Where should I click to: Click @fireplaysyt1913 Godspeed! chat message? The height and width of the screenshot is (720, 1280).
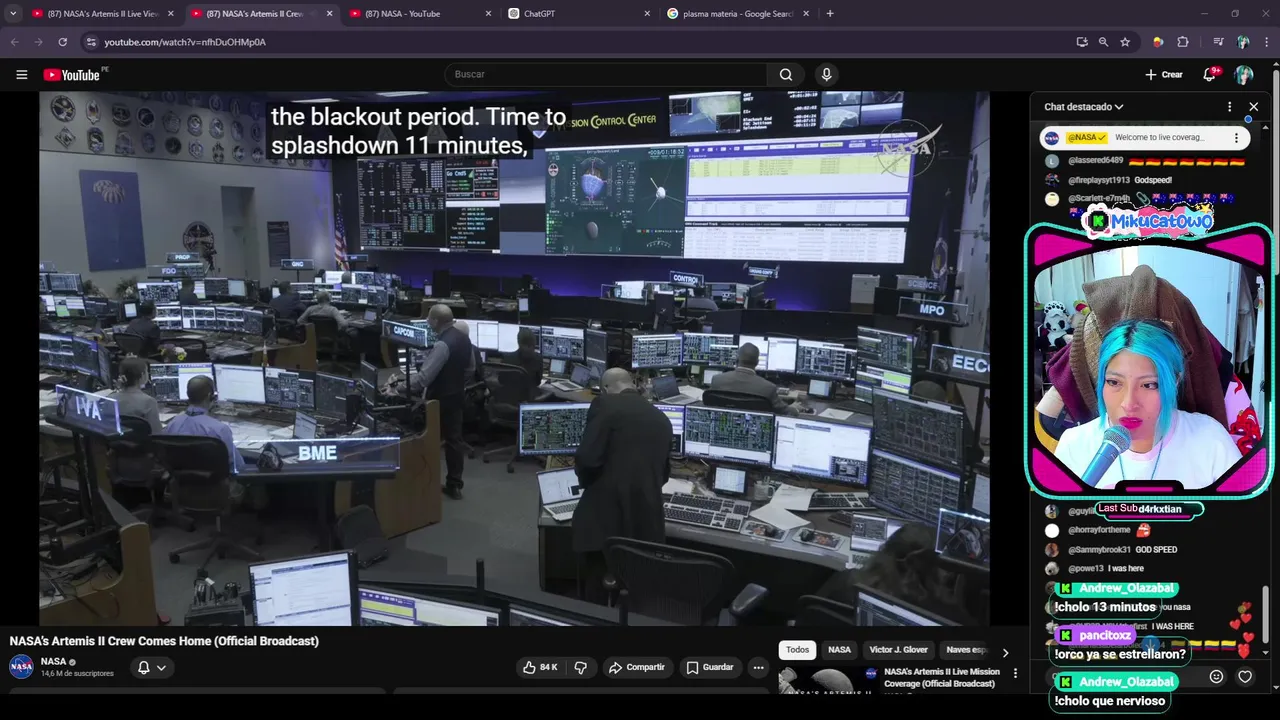(1120, 180)
